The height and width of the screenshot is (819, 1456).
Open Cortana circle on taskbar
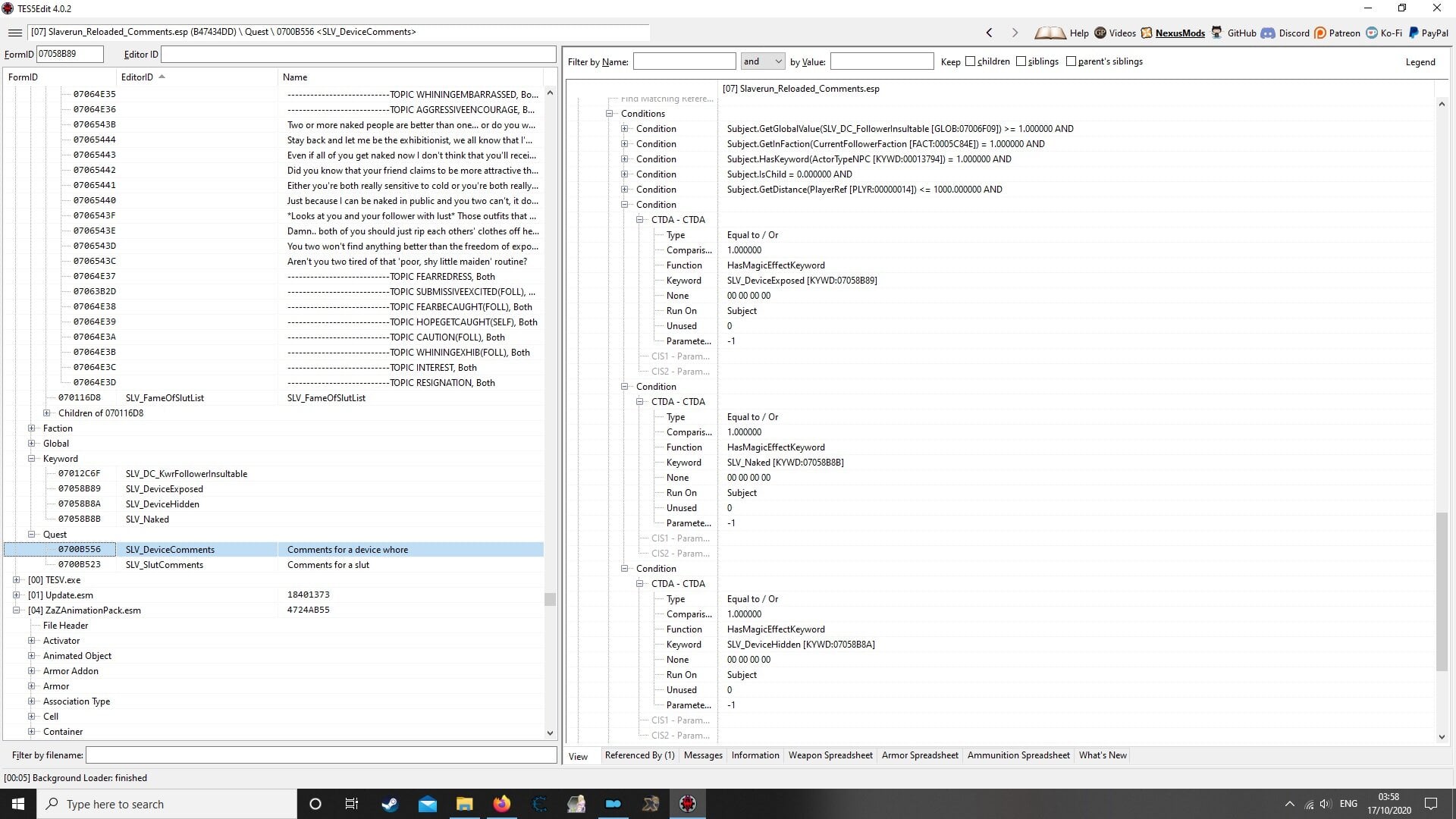315,804
